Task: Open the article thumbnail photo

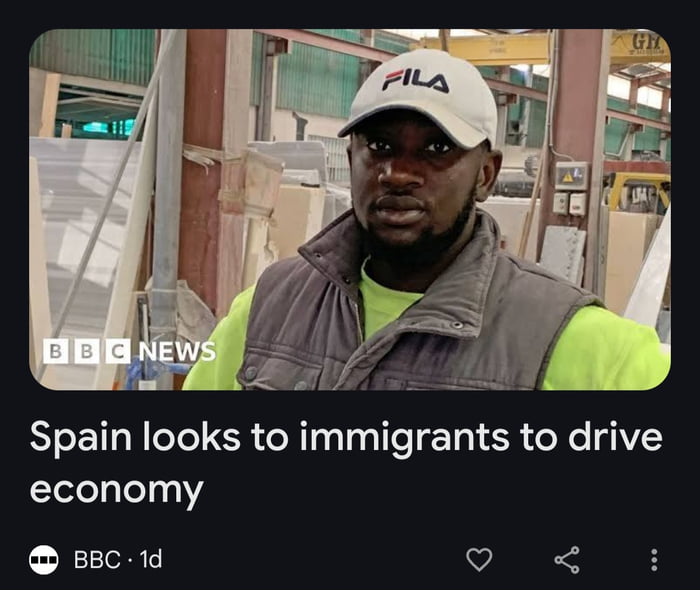Action: point(350,209)
